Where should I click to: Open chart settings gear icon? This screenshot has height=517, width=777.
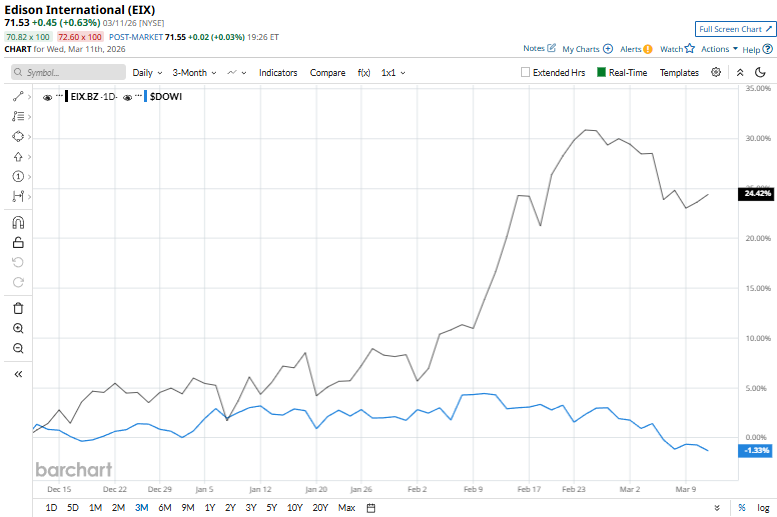tap(716, 72)
